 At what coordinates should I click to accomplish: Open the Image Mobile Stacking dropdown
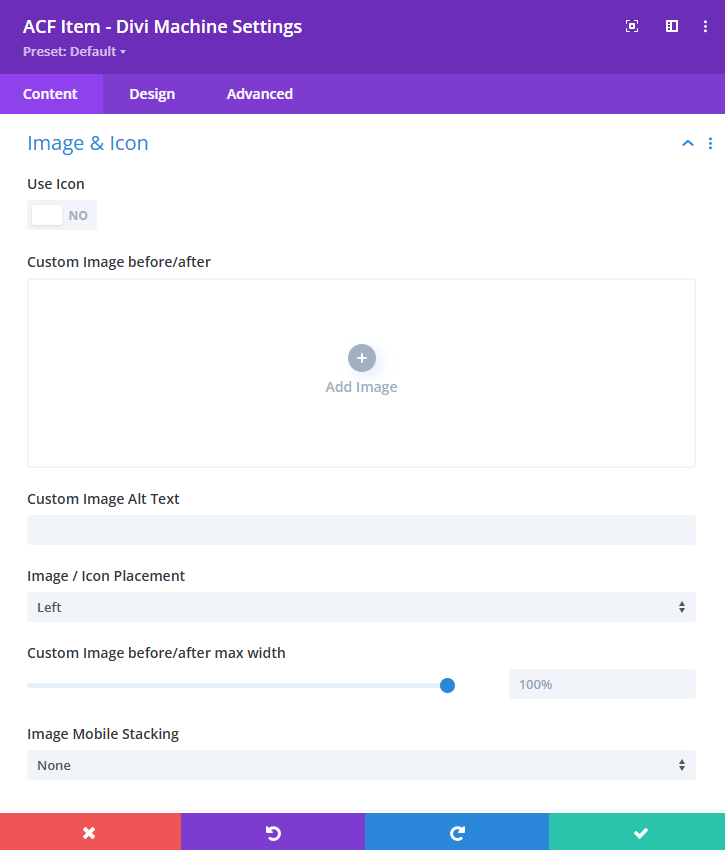(361, 765)
